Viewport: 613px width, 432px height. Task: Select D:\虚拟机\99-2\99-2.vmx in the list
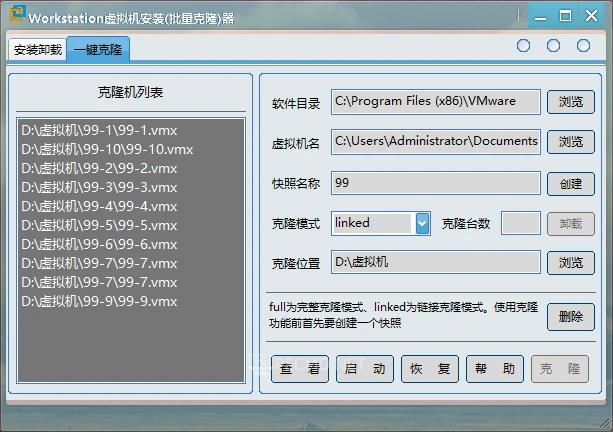(x=131, y=168)
